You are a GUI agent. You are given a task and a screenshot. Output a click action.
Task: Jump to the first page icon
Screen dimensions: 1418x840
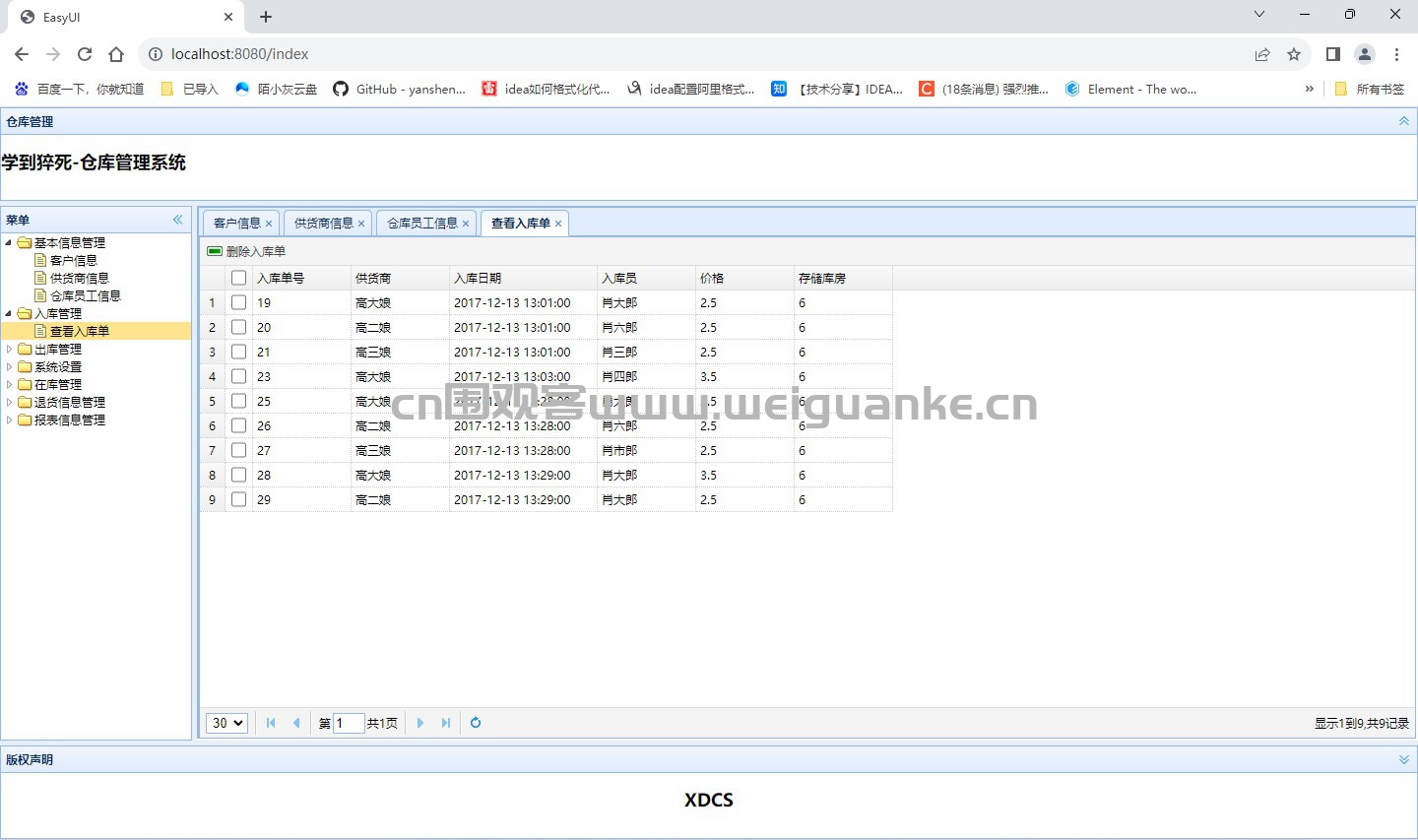tap(271, 723)
